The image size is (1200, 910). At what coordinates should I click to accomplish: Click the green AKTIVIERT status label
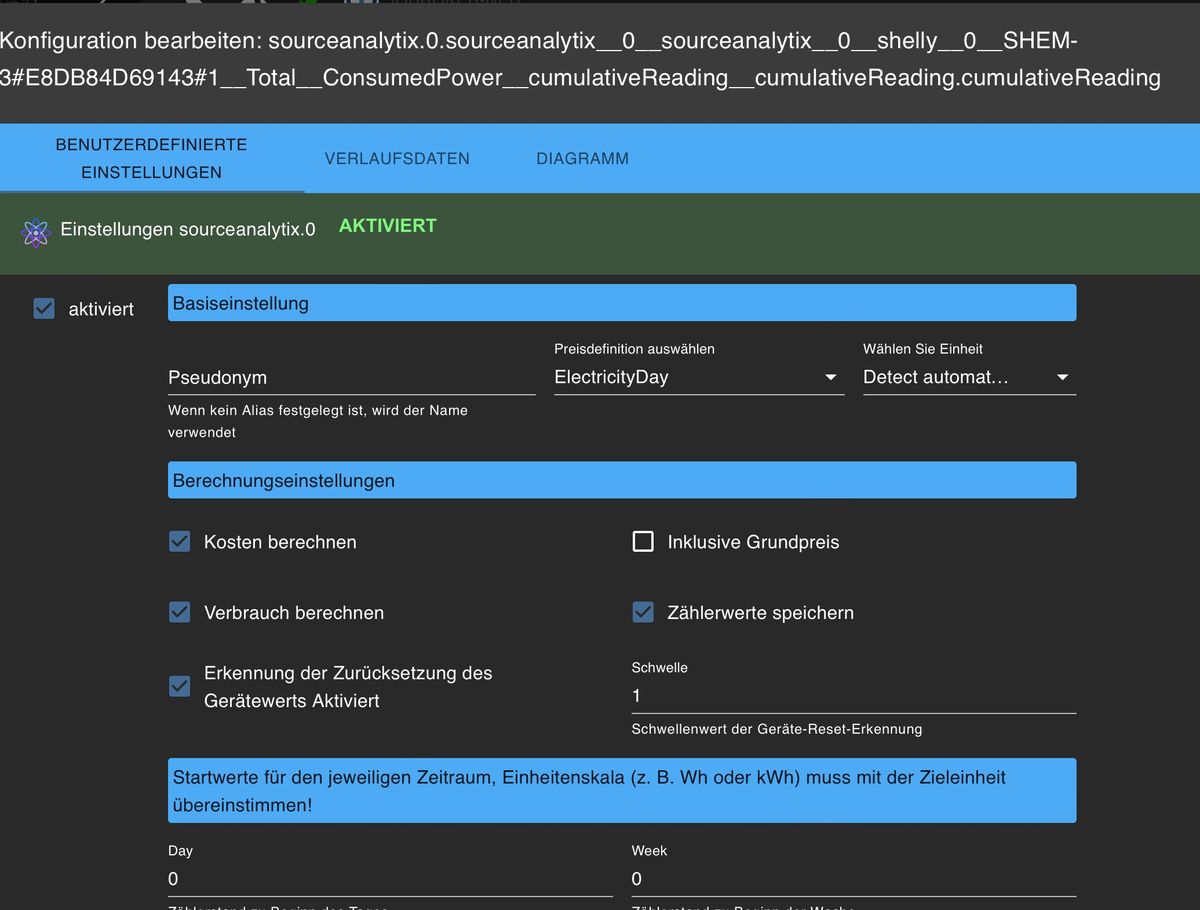click(x=388, y=226)
